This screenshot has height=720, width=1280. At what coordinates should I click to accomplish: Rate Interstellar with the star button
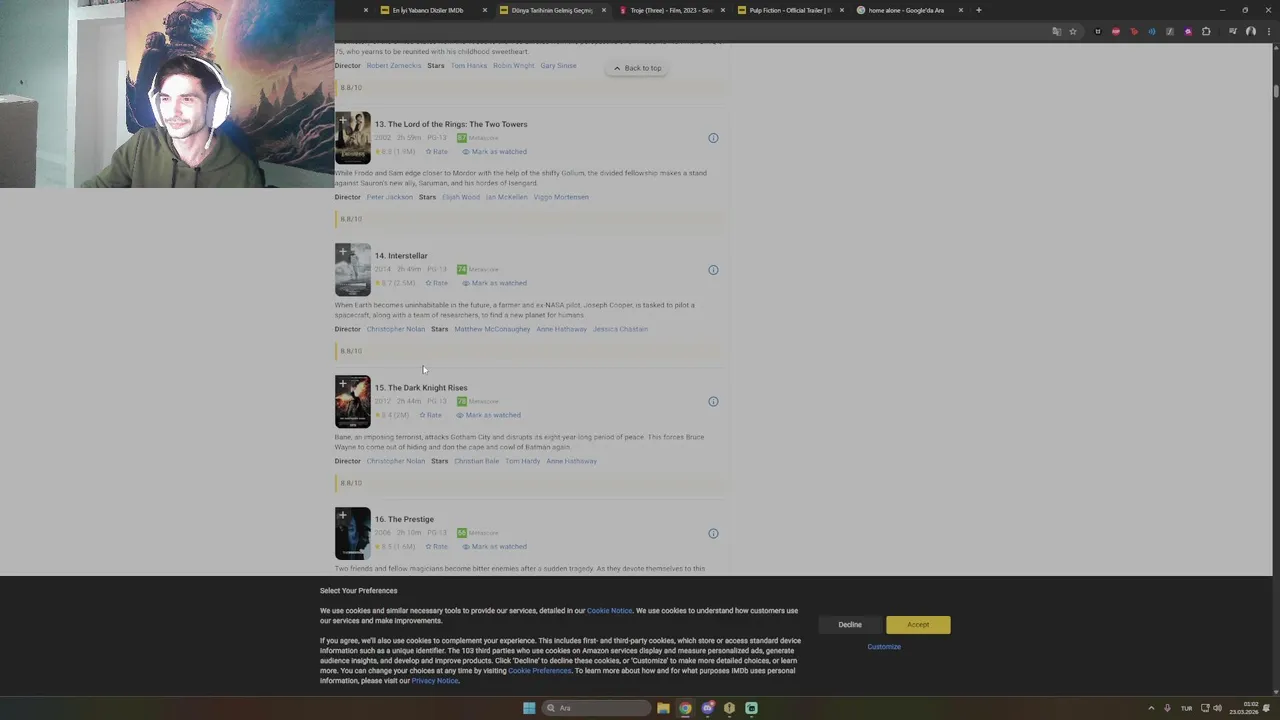[437, 283]
